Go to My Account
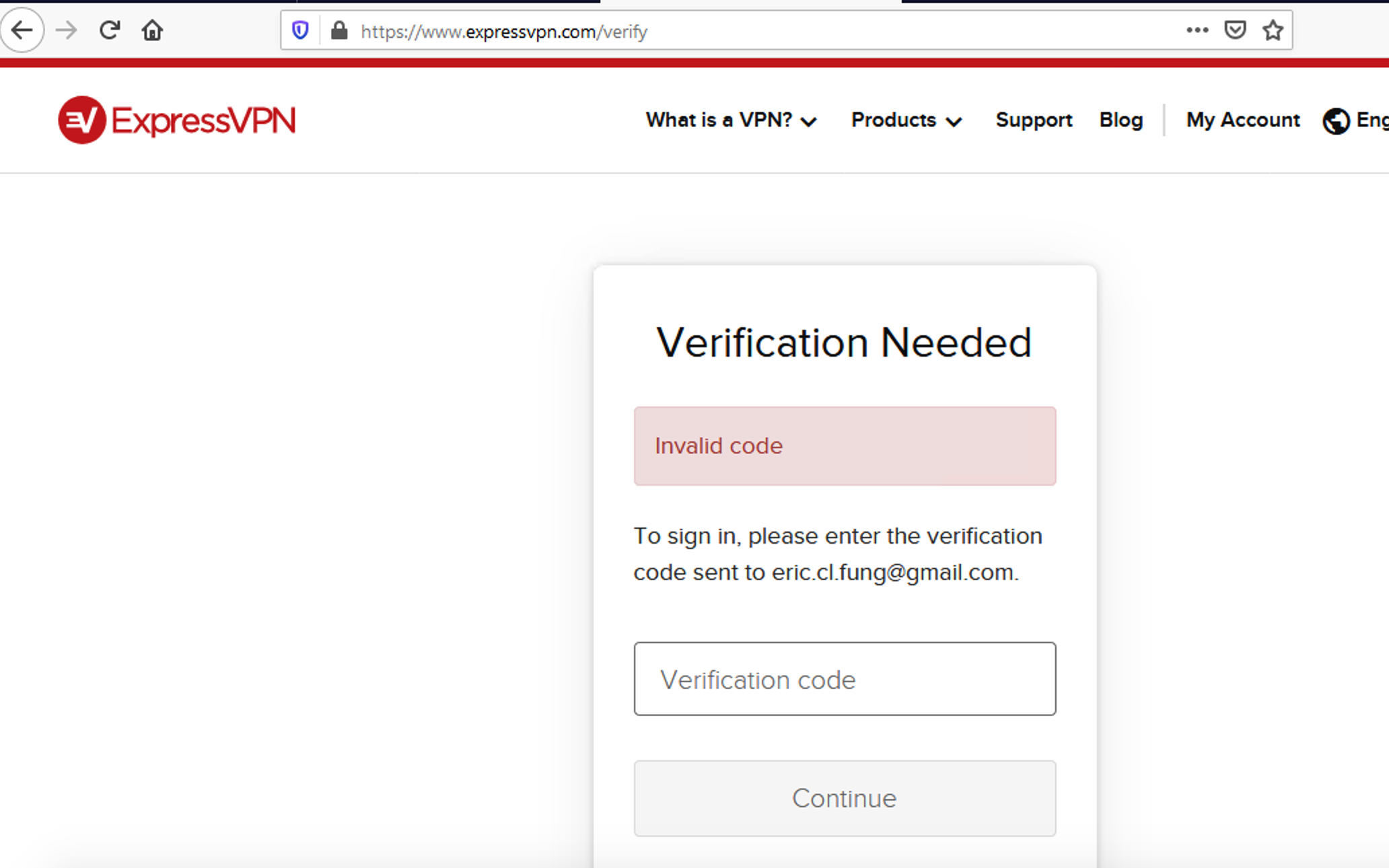Image resolution: width=1389 pixels, height=868 pixels. pyautogui.click(x=1243, y=120)
